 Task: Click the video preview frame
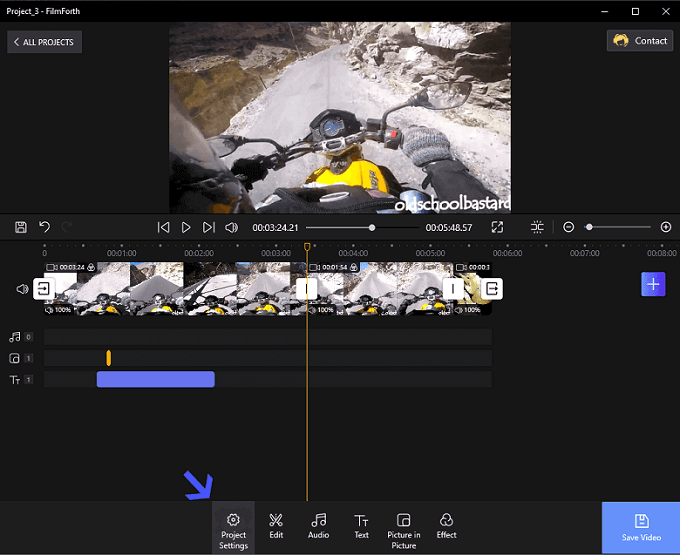tap(340, 118)
